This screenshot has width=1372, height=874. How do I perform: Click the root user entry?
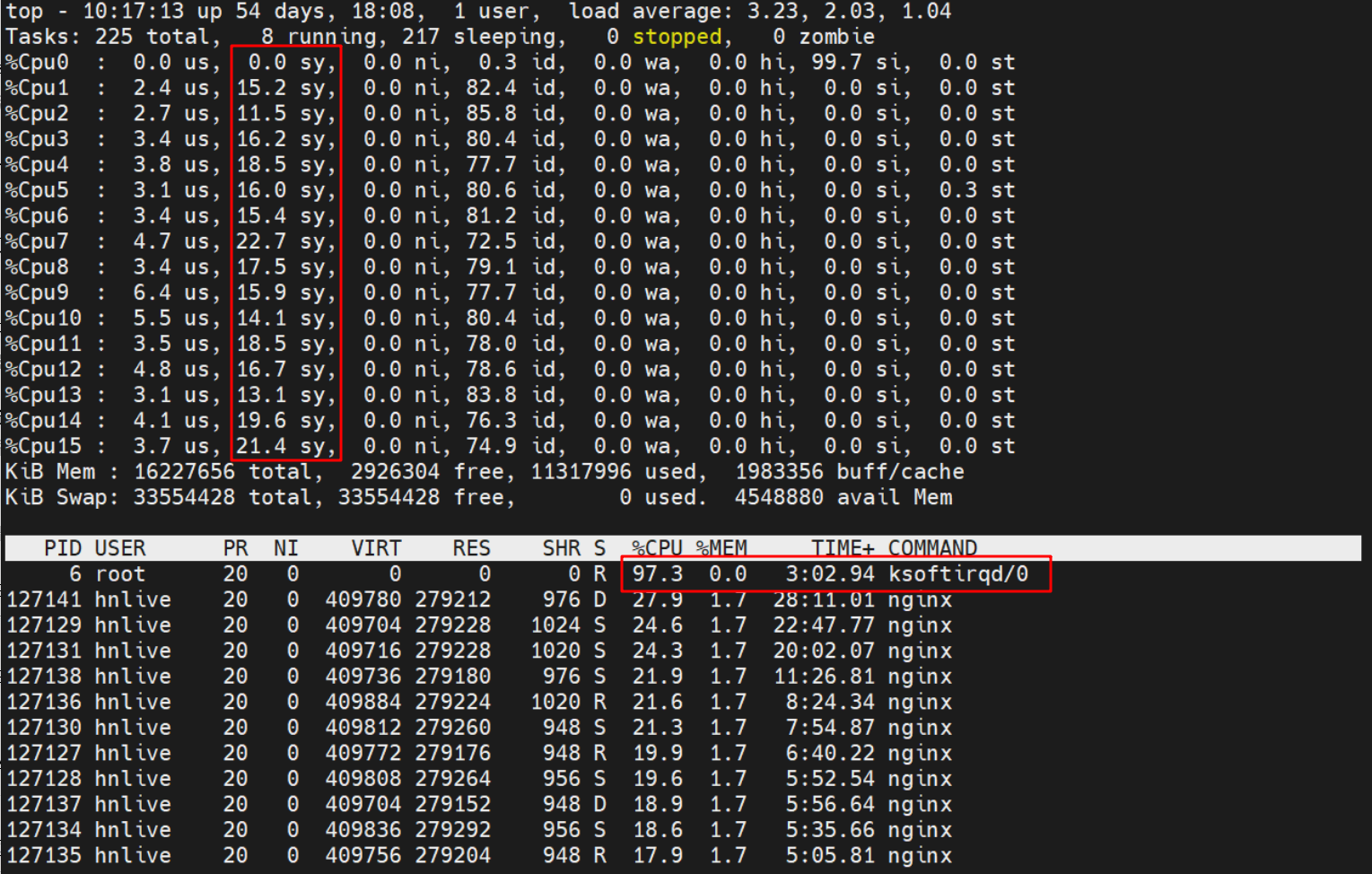coord(120,574)
